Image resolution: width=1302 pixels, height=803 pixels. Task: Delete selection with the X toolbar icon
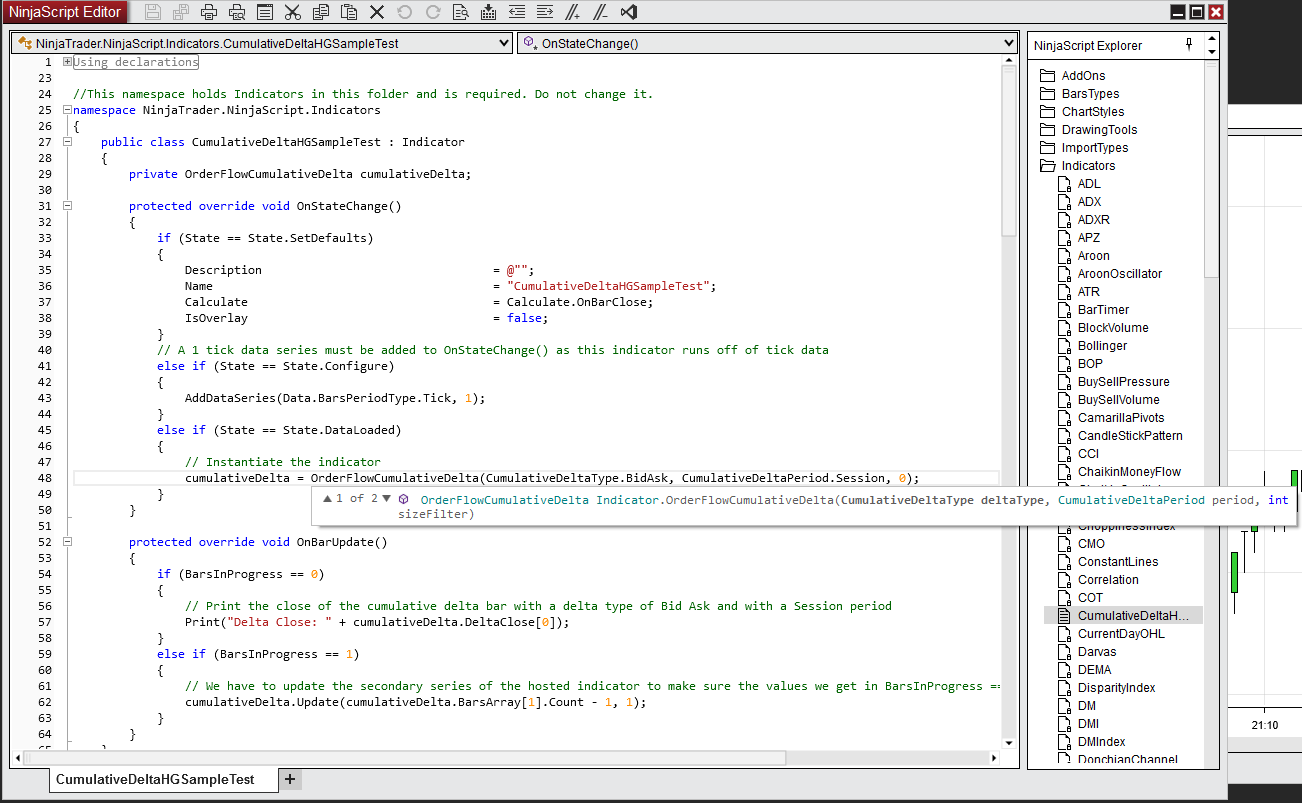(377, 12)
